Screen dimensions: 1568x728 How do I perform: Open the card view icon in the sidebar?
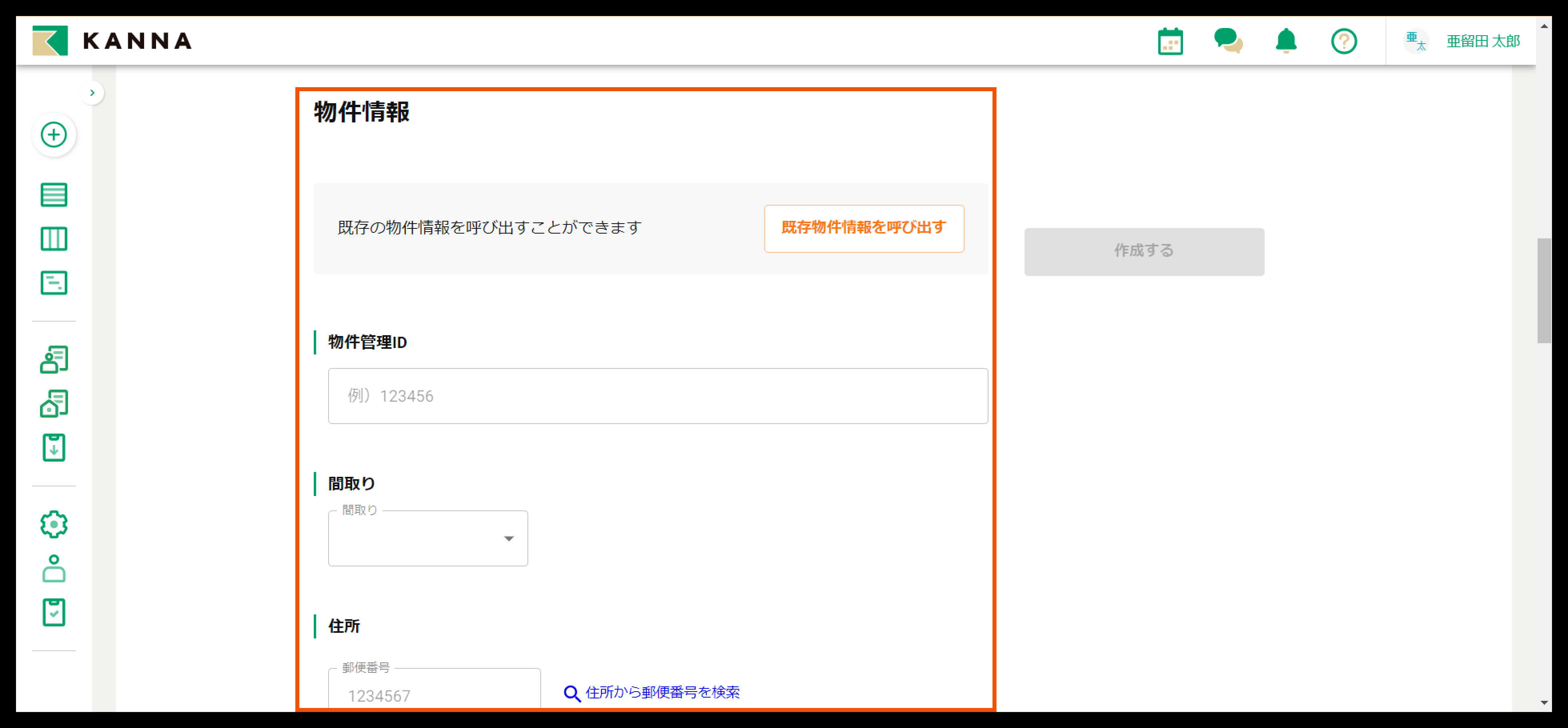pos(54,283)
